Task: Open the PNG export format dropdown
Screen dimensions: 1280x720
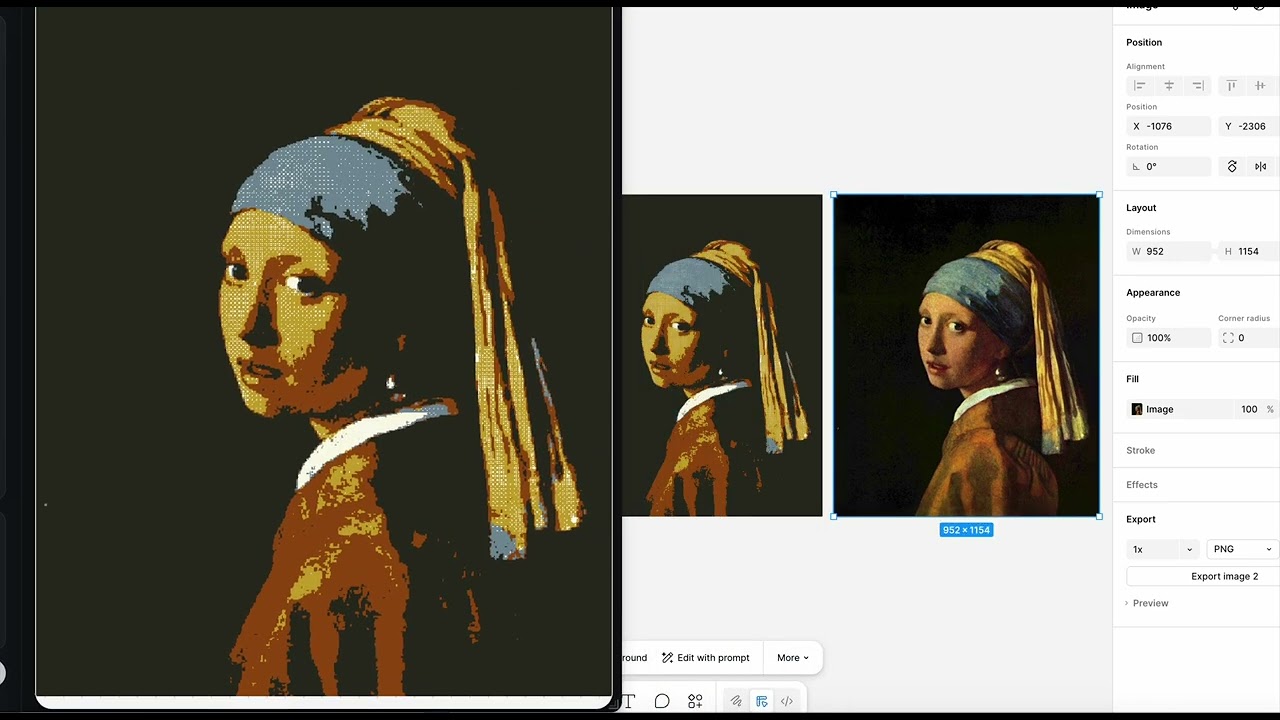Action: [1242, 549]
